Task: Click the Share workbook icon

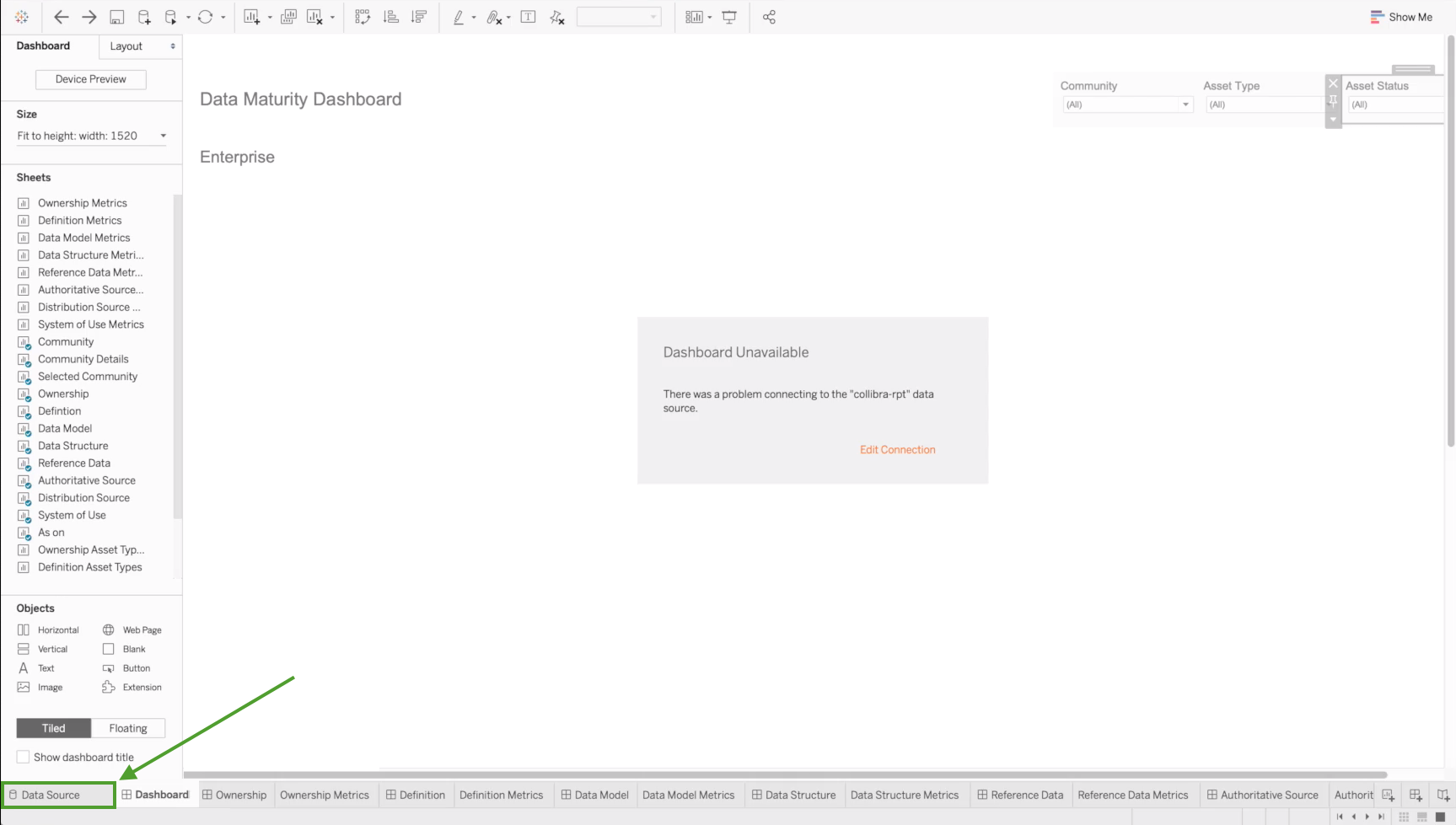Action: 769,17
